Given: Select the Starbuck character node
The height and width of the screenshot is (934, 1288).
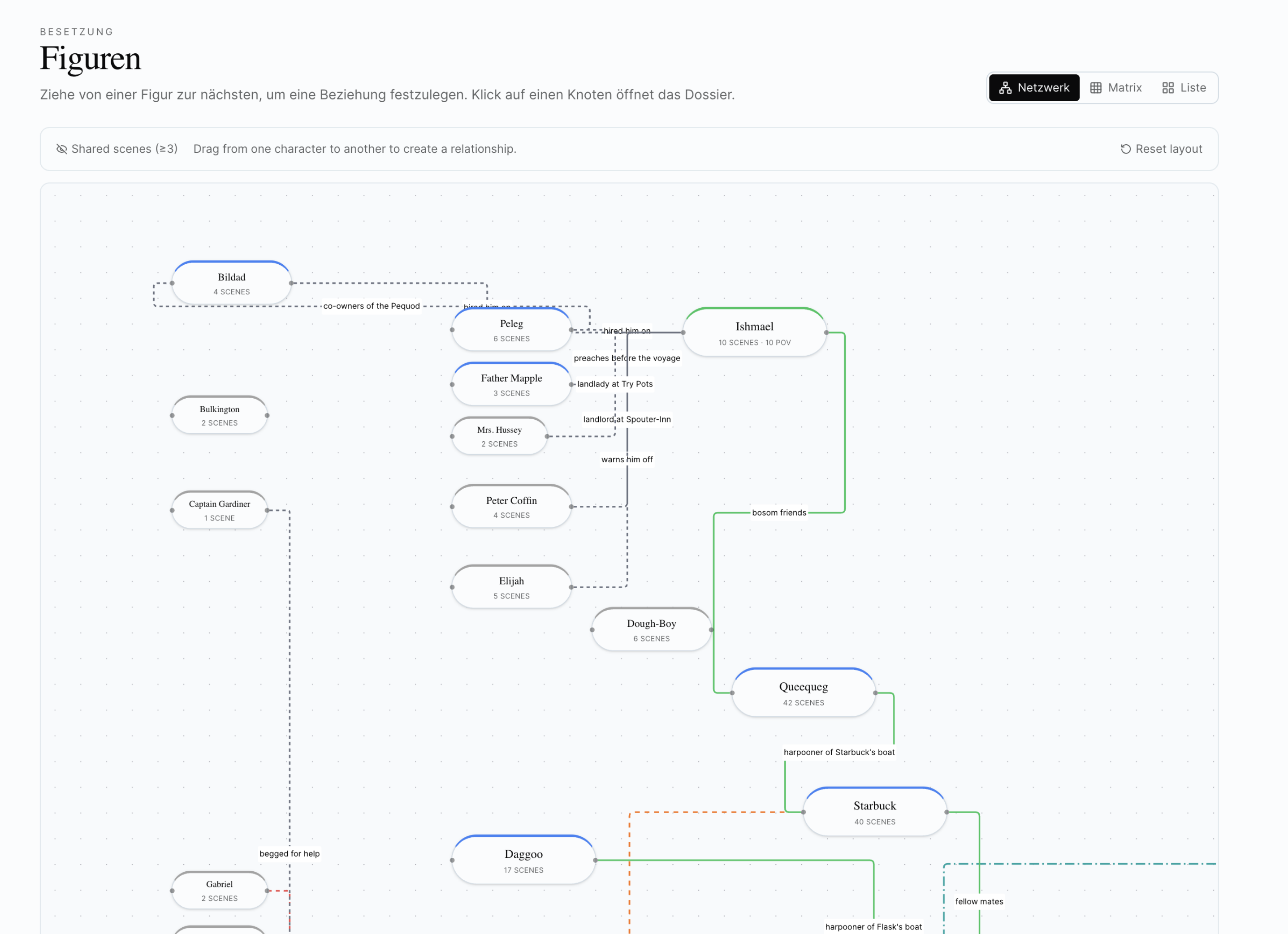Looking at the screenshot, I should (874, 812).
